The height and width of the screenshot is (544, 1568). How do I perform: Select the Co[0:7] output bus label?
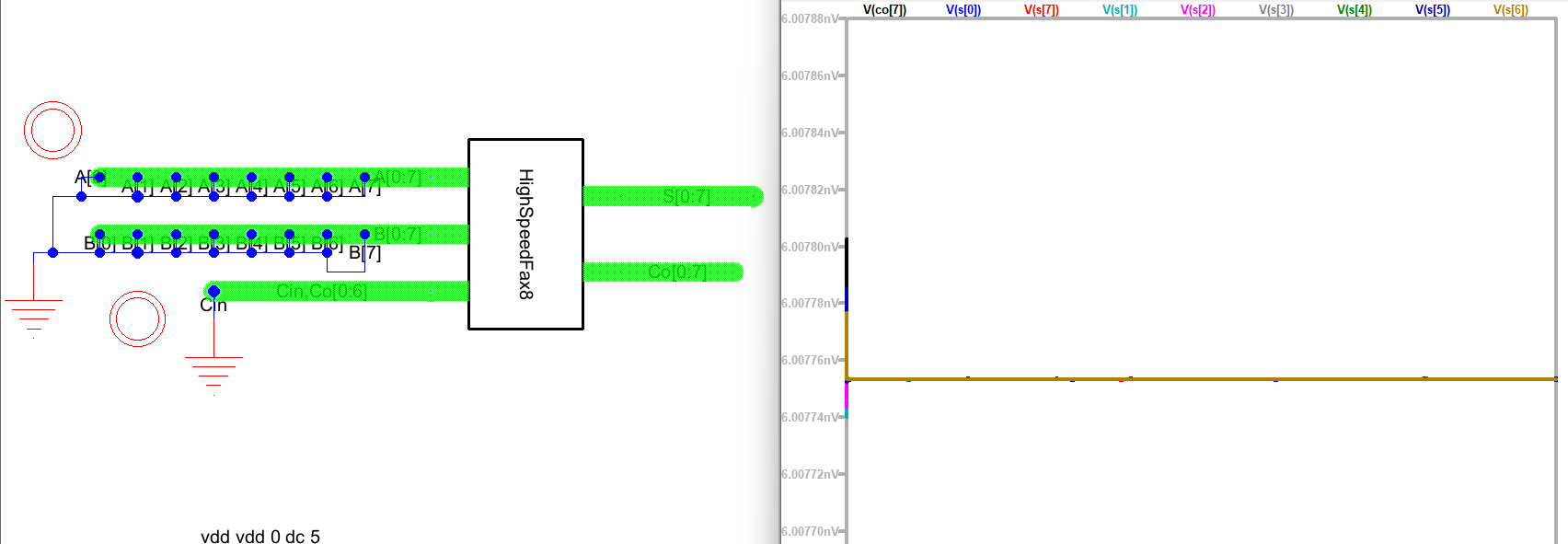tap(677, 272)
